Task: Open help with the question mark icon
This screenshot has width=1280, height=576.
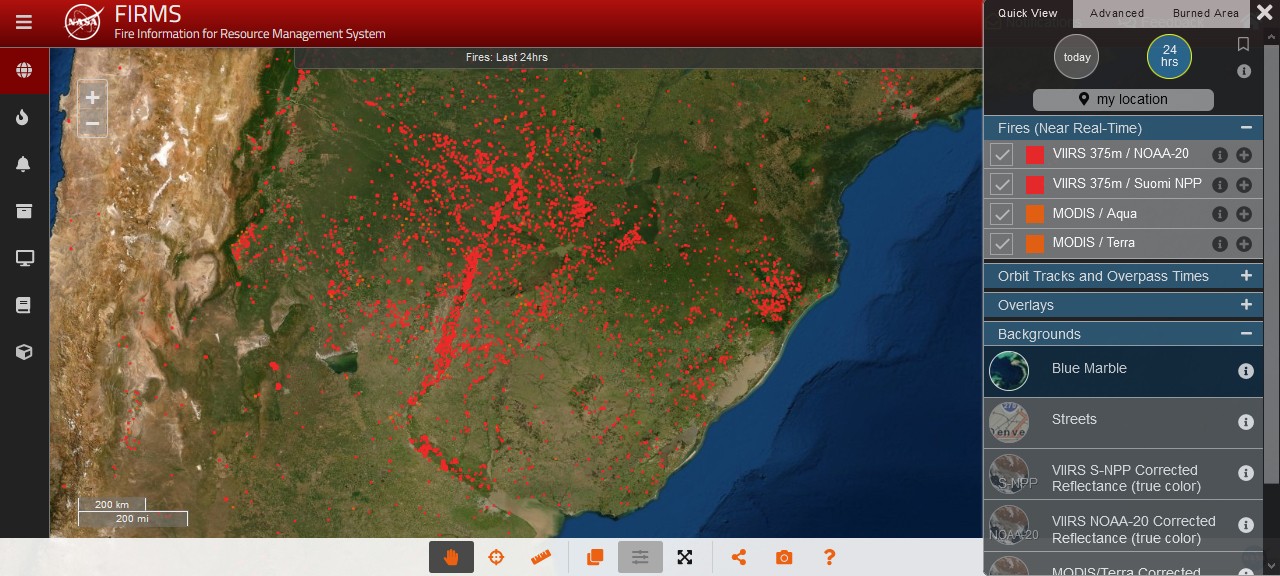Action: pyautogui.click(x=829, y=557)
